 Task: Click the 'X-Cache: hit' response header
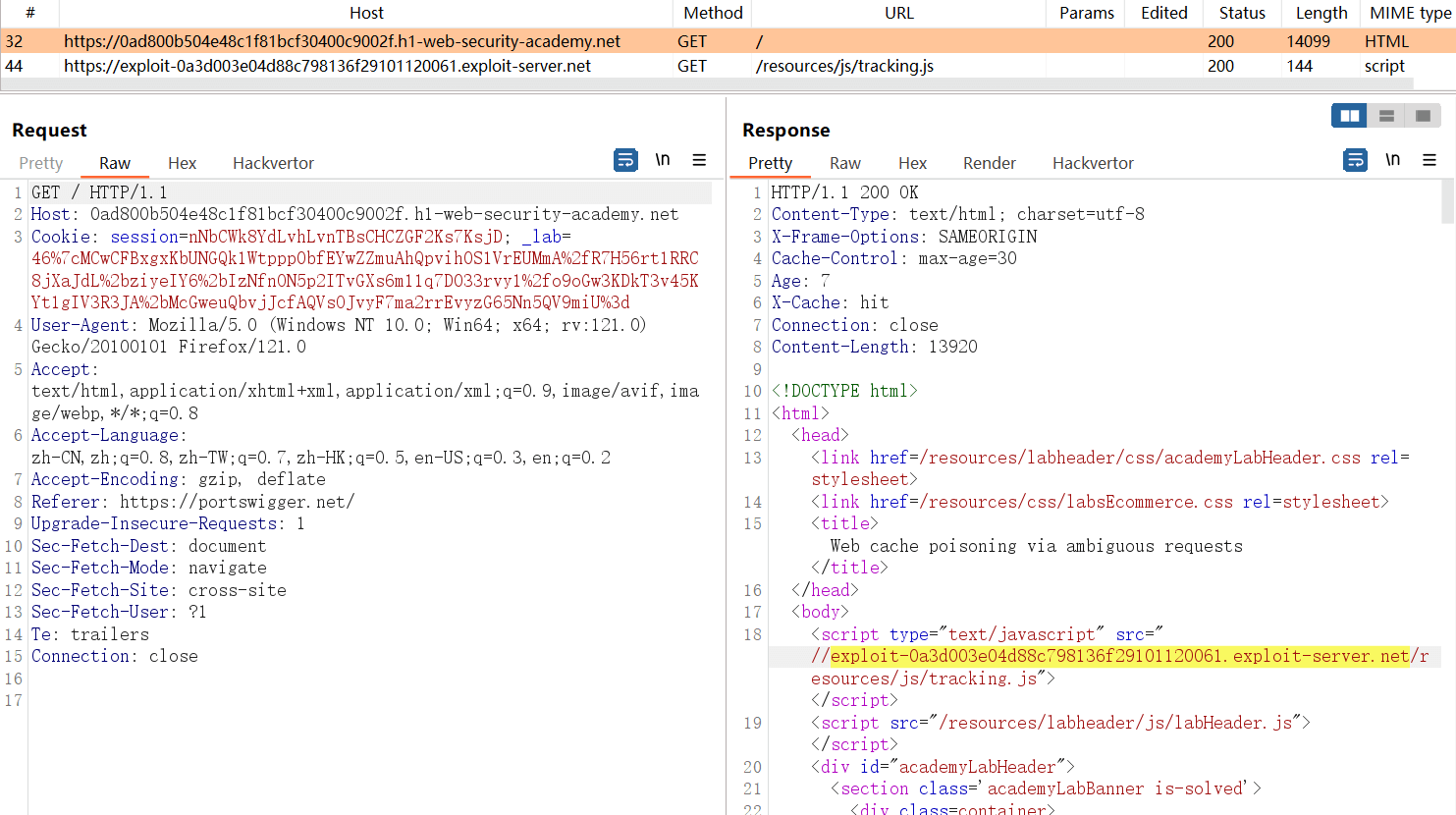pos(830,302)
